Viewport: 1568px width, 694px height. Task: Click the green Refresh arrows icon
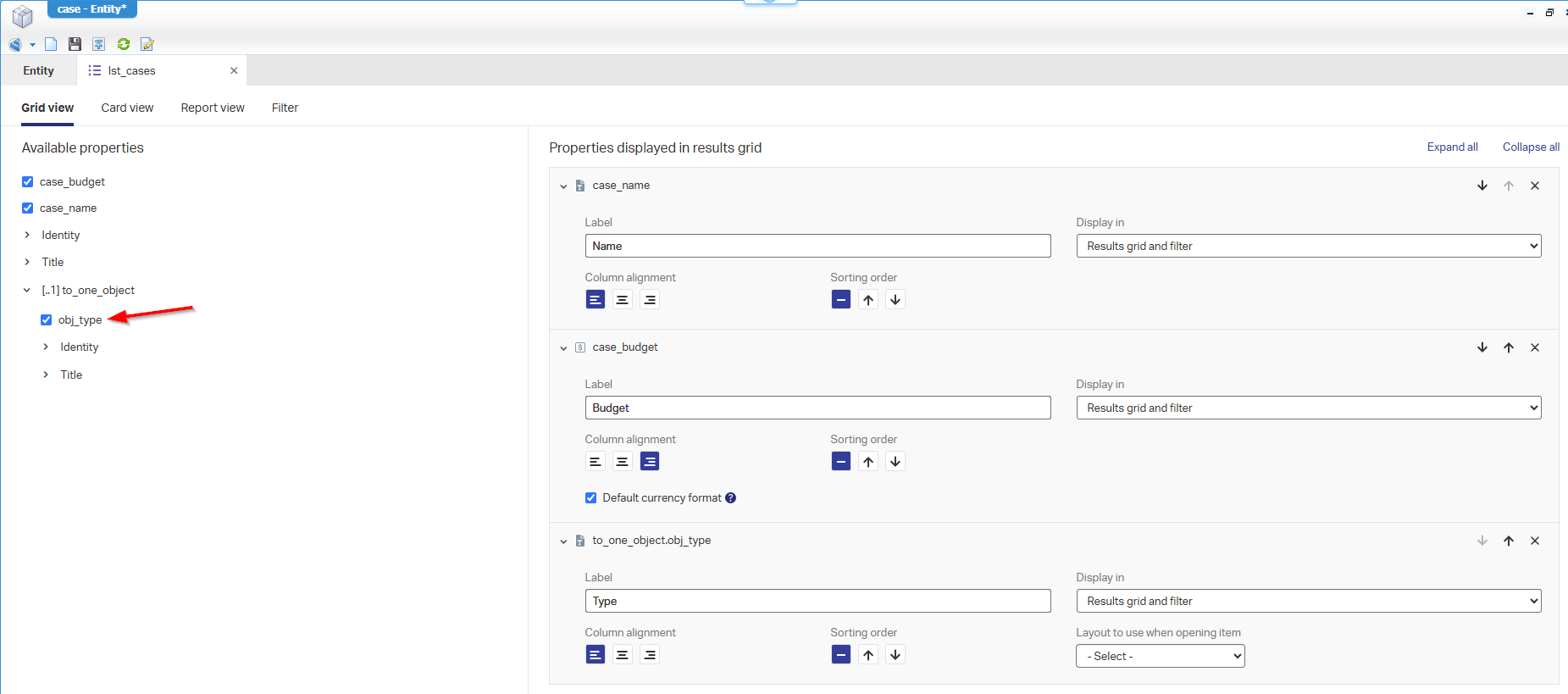point(124,44)
